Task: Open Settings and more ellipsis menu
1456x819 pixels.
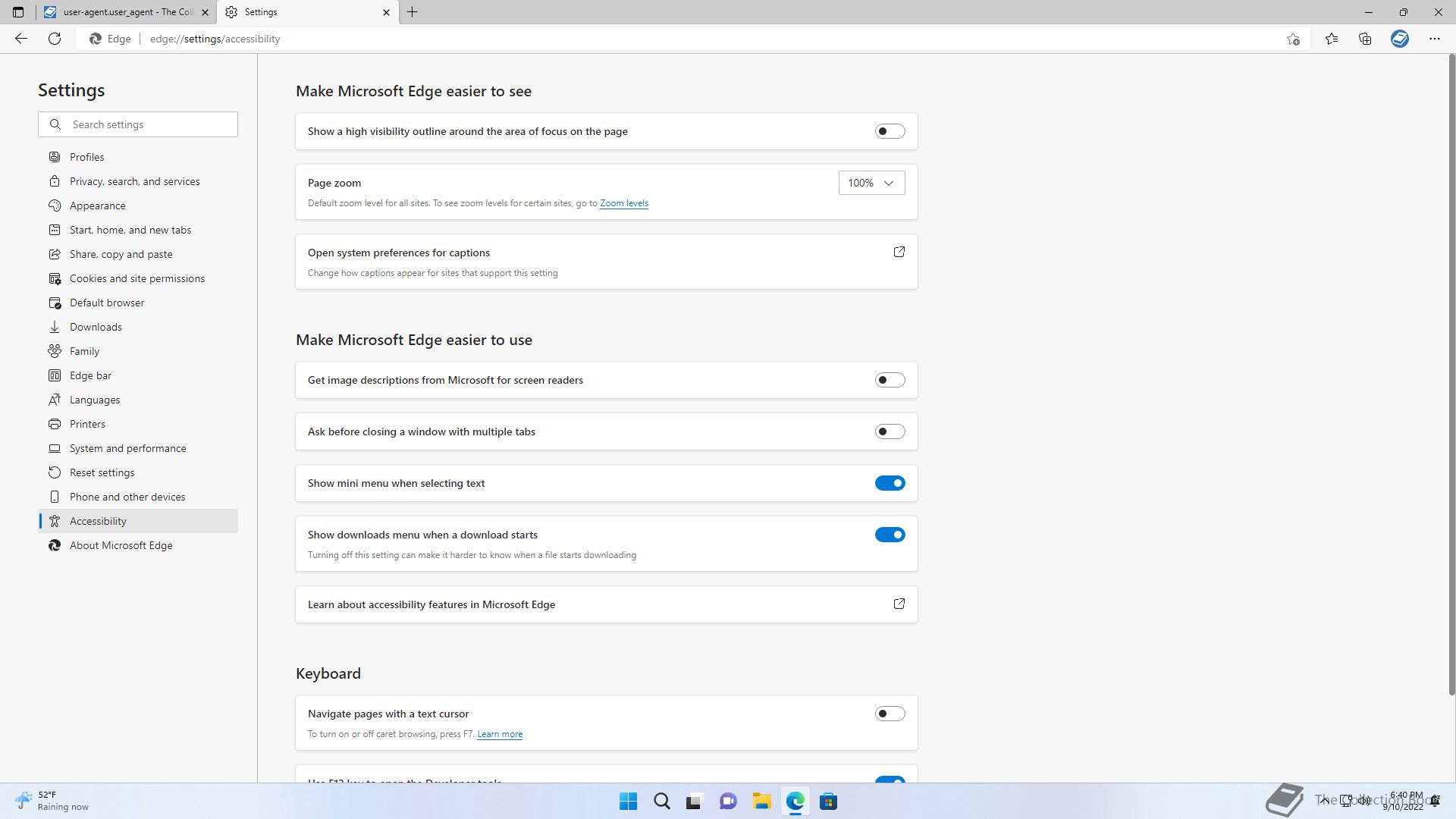Action: [x=1435, y=39]
